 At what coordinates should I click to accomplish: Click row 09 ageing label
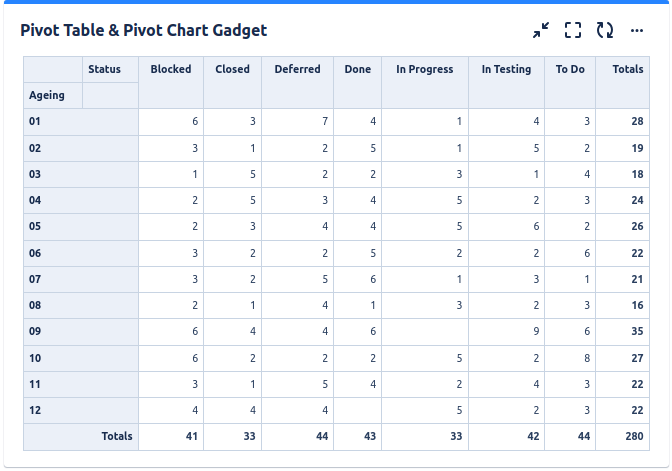(36, 331)
